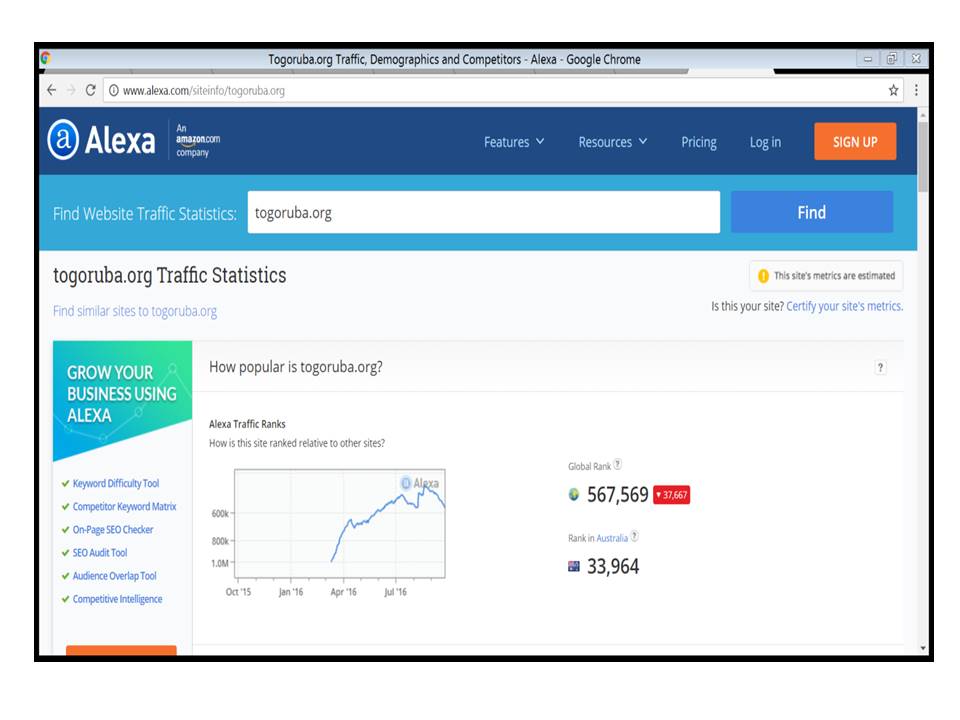The image size is (960, 720).
Task: Click the orange SIGN UP button
Action: click(855, 141)
